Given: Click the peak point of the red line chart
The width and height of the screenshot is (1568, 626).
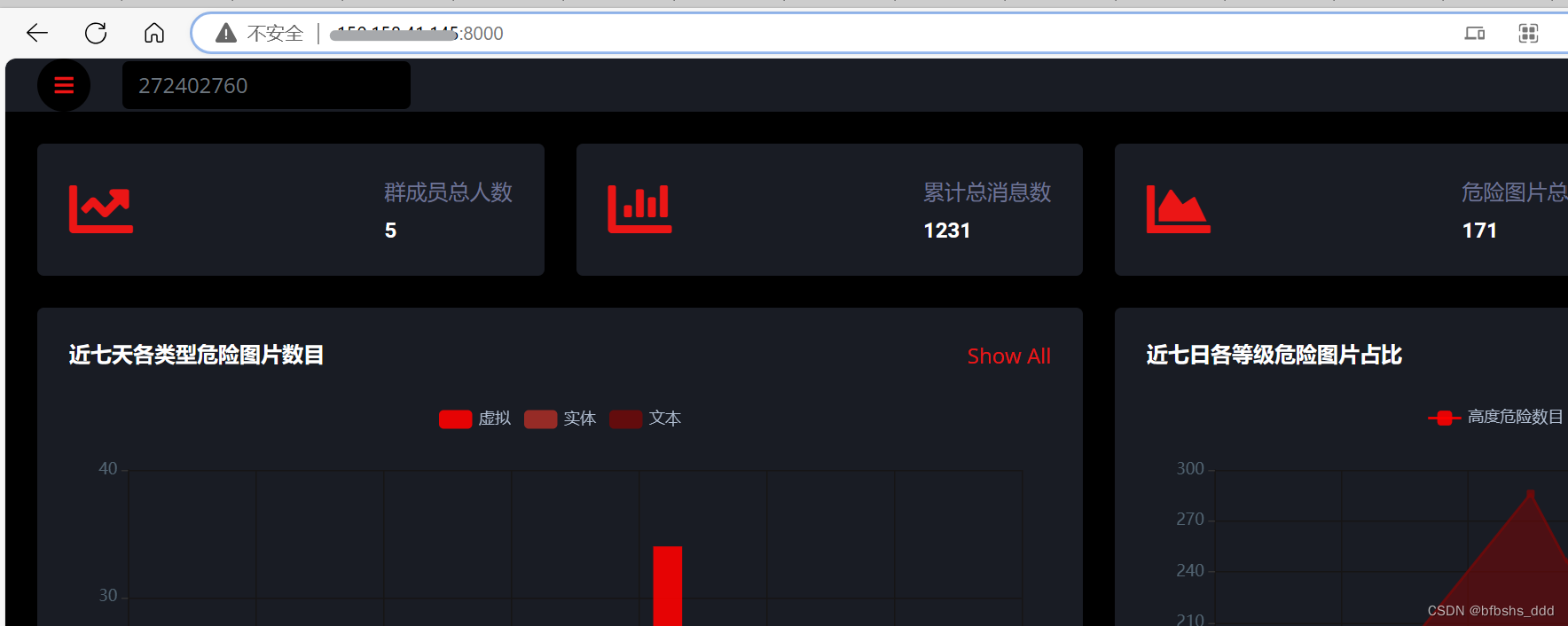Looking at the screenshot, I should (1530, 492).
